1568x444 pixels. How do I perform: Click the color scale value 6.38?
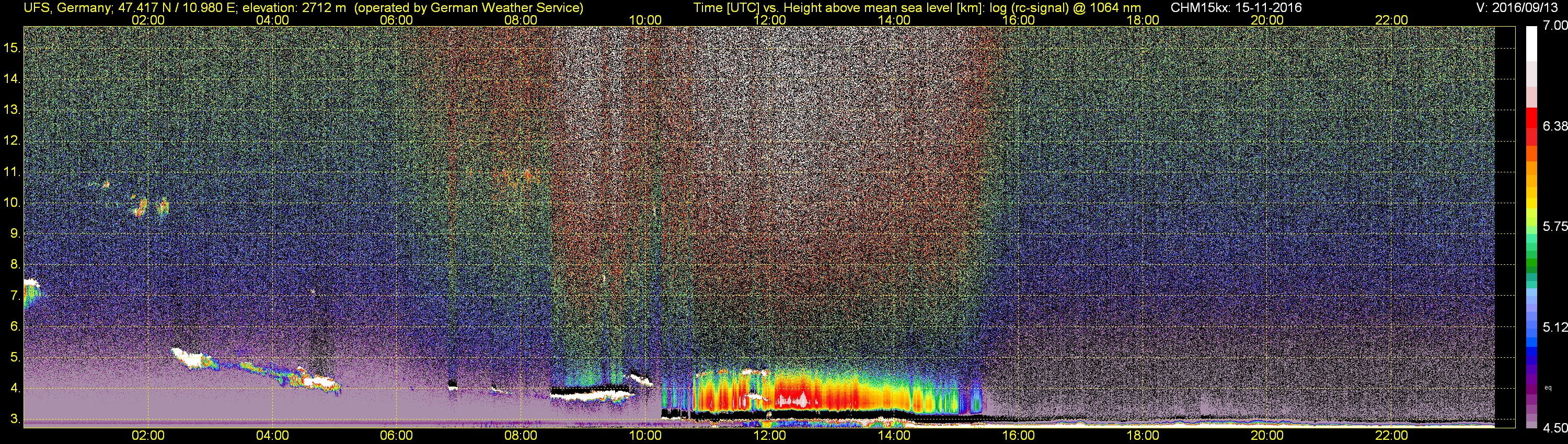tap(1554, 126)
